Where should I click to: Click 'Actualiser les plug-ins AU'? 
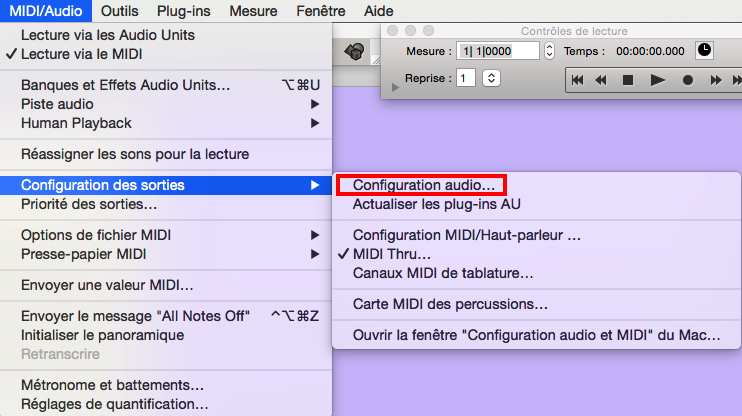(436, 204)
